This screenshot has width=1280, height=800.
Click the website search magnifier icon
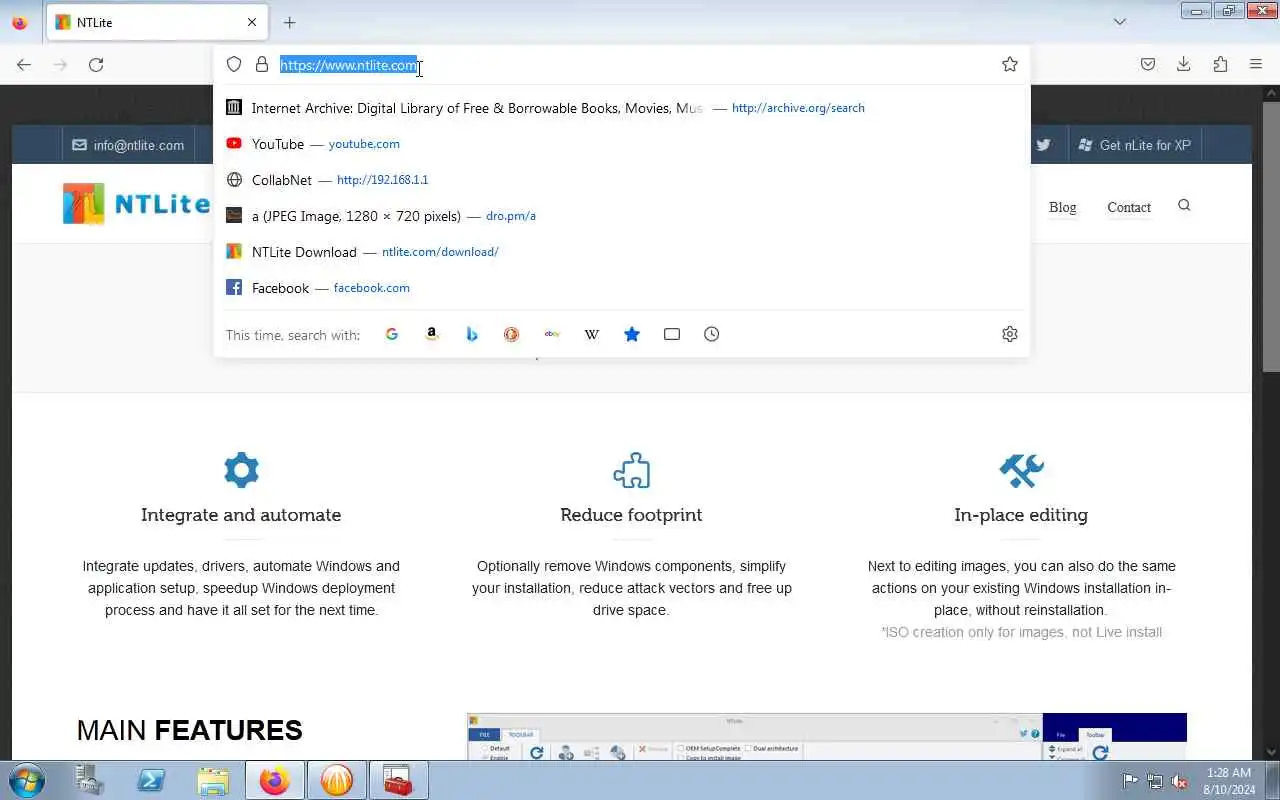(1184, 205)
